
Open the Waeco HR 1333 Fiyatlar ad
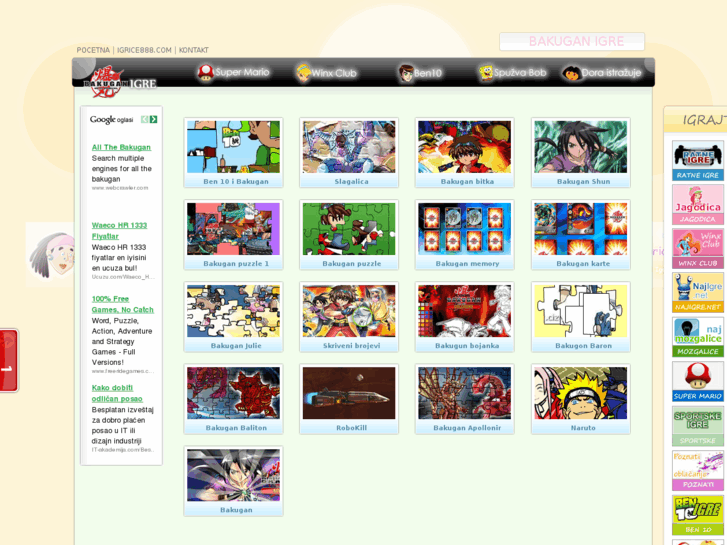(119, 231)
